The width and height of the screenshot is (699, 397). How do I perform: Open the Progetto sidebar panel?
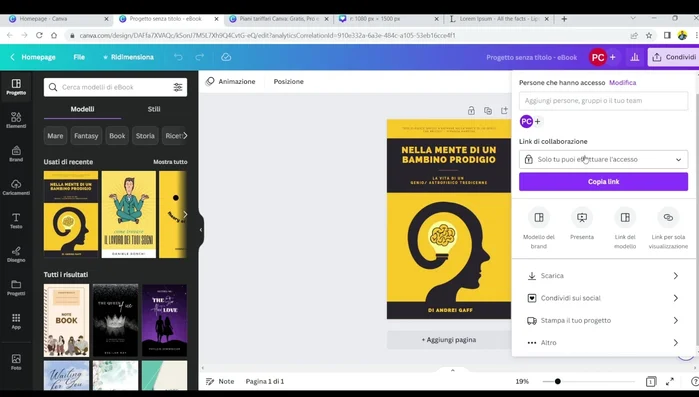16,87
